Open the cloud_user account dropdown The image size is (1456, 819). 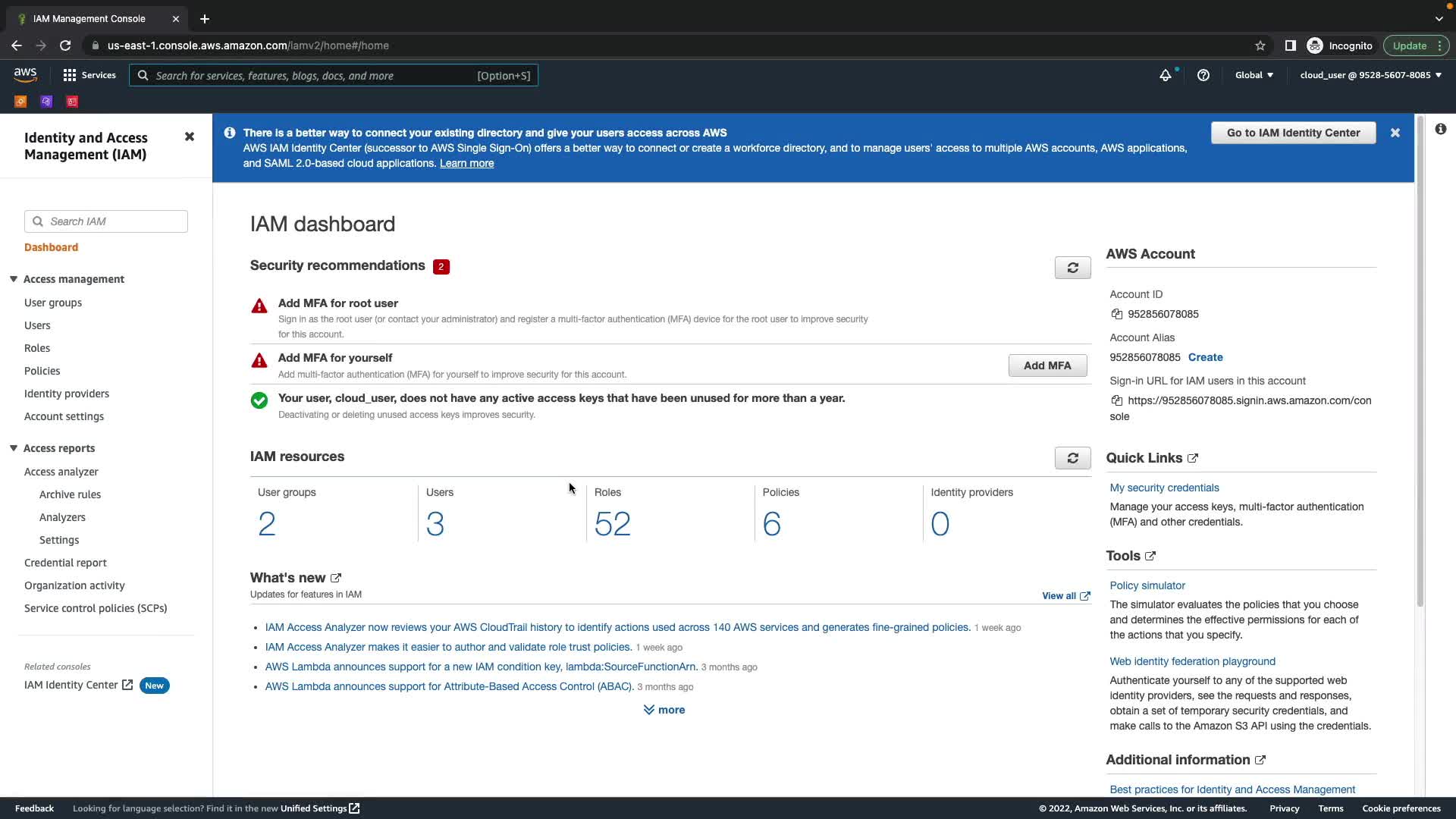click(x=1370, y=75)
